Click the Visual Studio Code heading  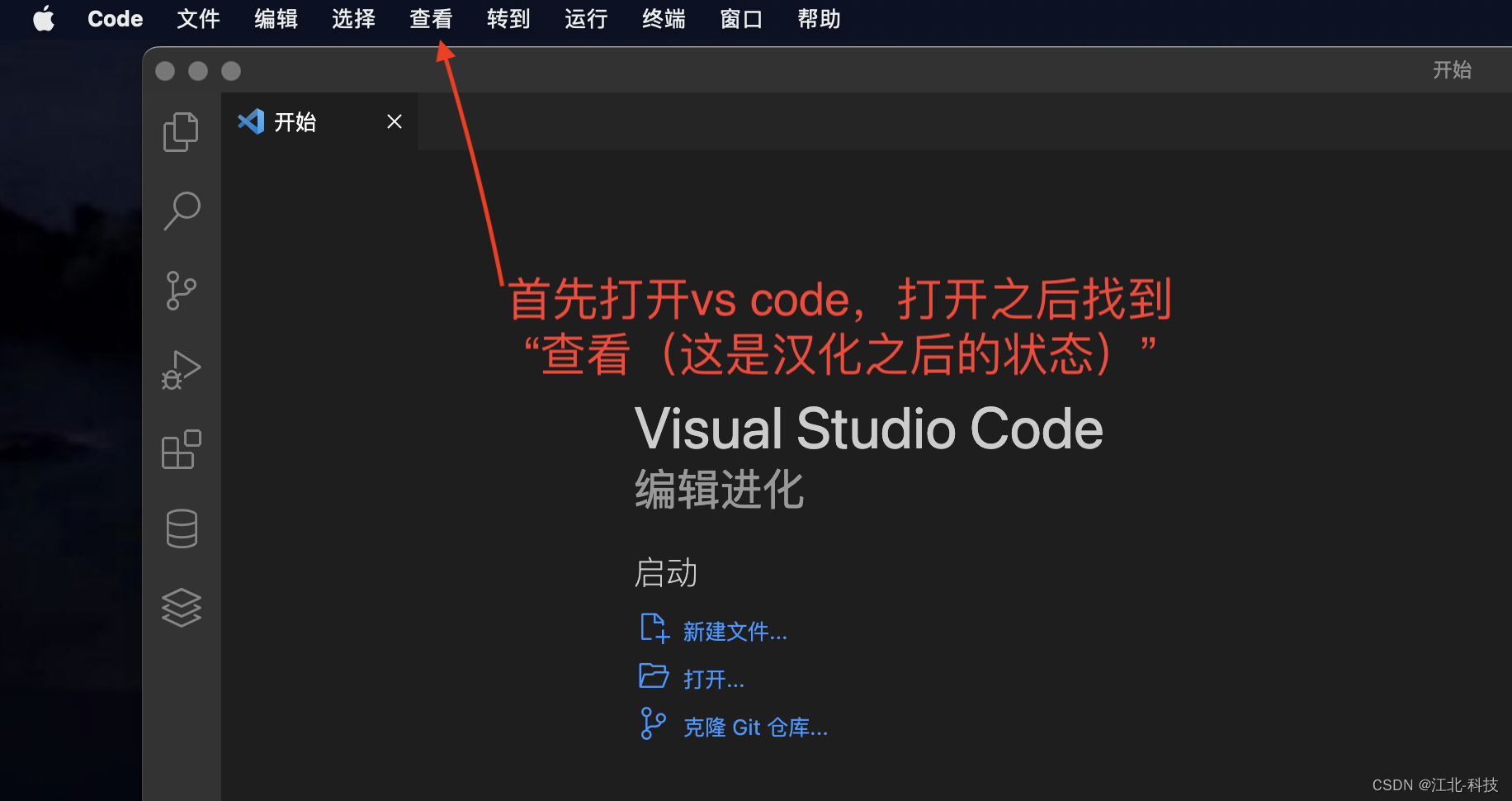pyautogui.click(x=869, y=429)
